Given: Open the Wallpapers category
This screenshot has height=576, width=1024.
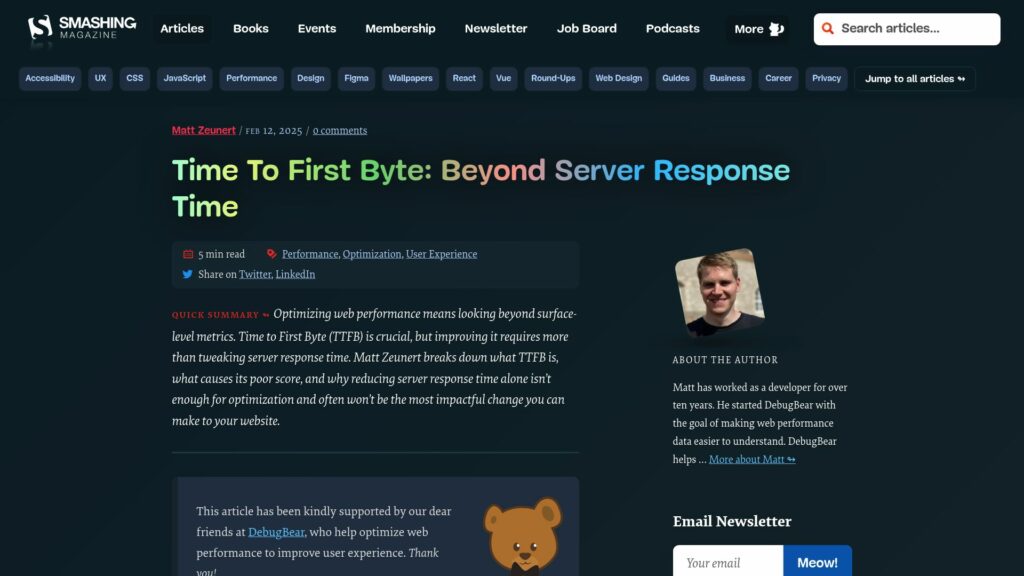Looking at the screenshot, I should click(410, 78).
